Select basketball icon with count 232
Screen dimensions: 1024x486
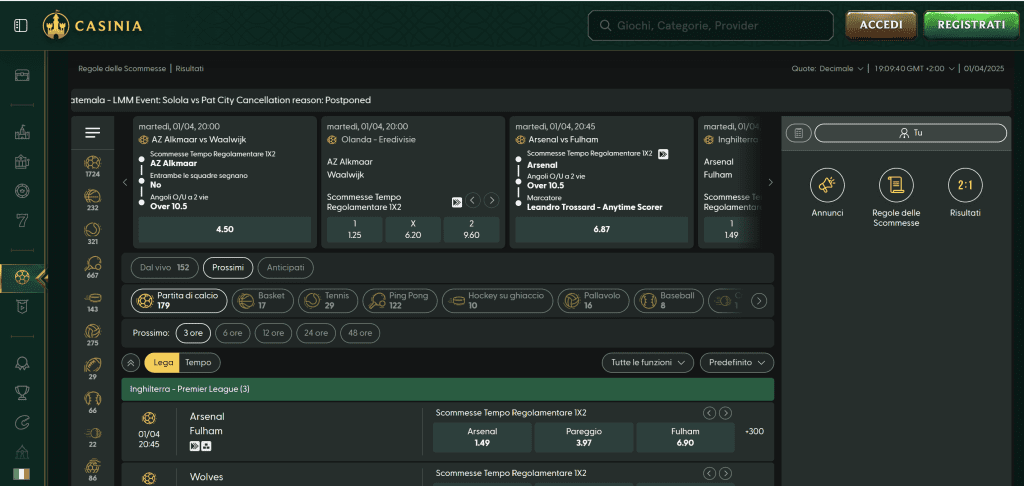(93, 200)
